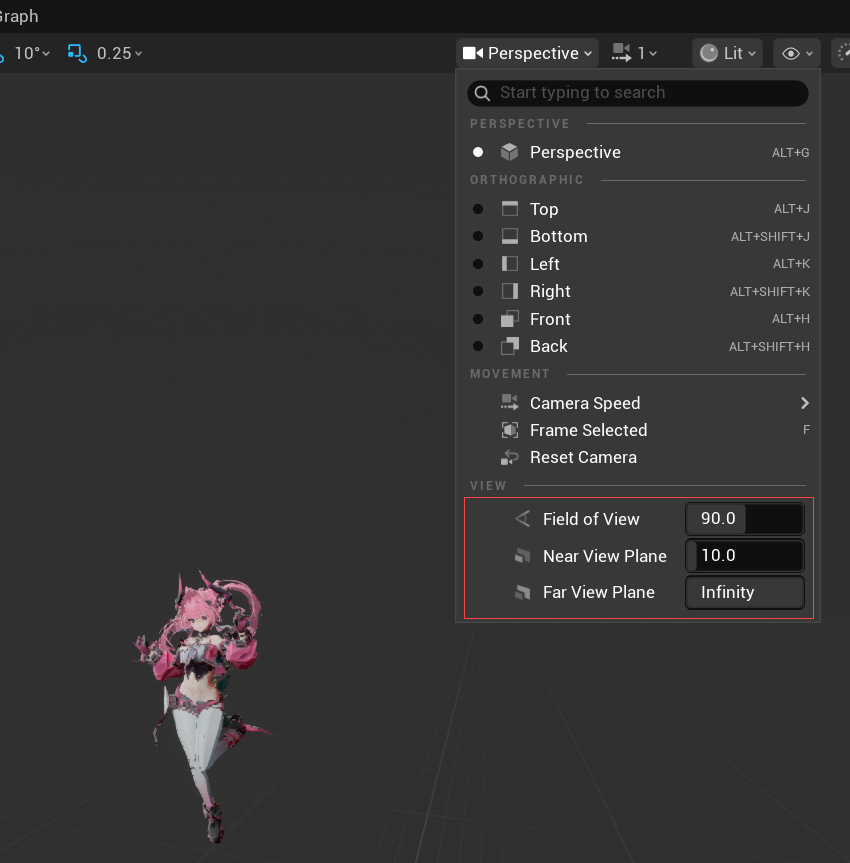
Task: Open the Perspective viewport type dropdown
Action: [527, 53]
